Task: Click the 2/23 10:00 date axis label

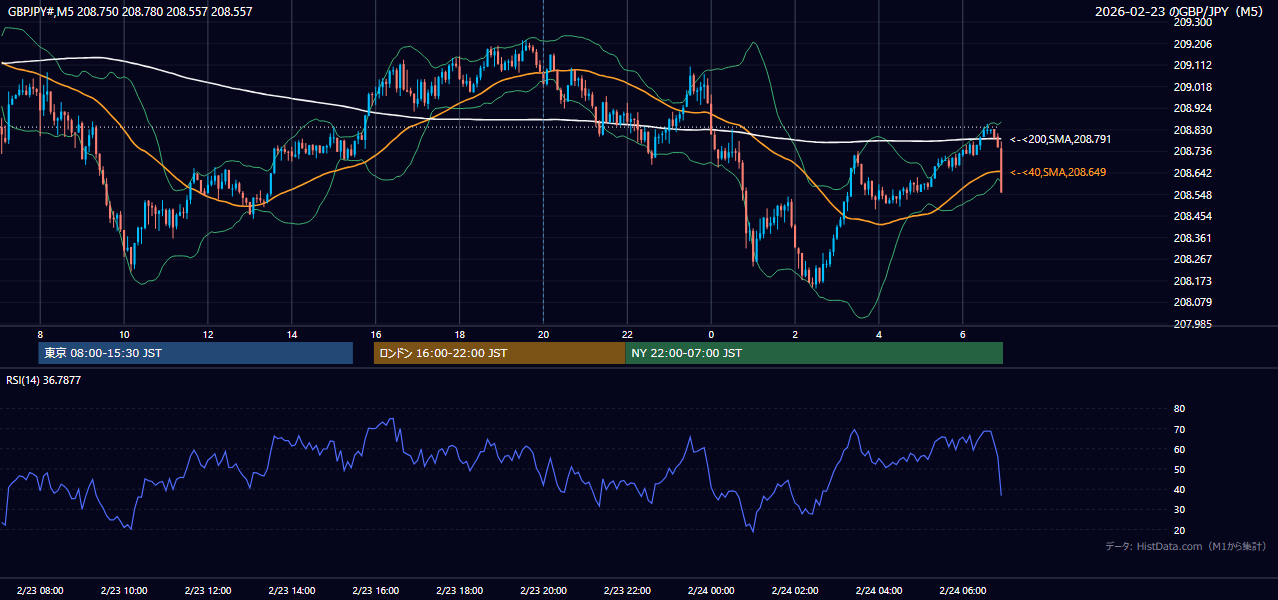Action: [124, 591]
